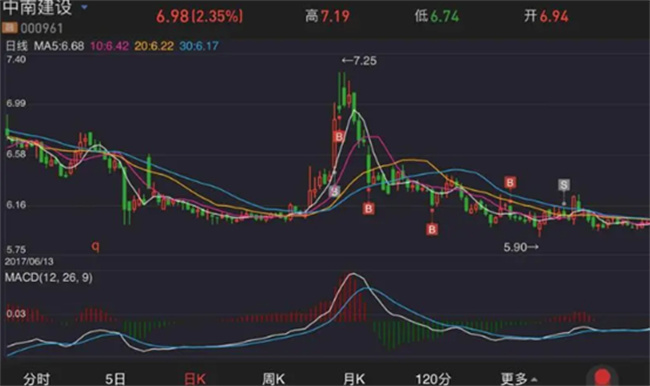
Task: Click the MA5:6.68 indicator label
Action: [x=59, y=46]
